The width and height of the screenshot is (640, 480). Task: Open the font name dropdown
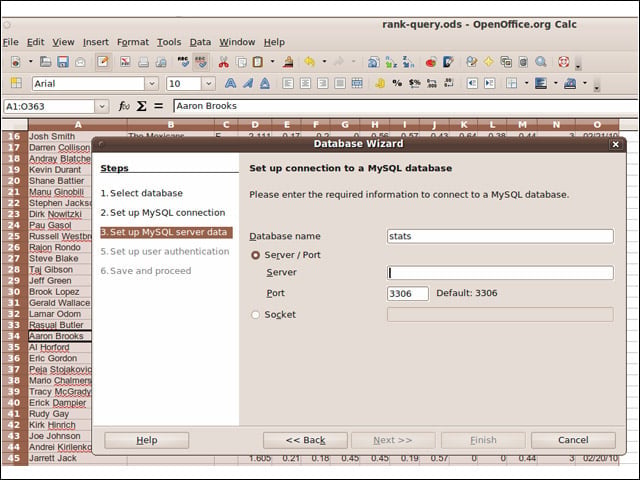click(152, 84)
